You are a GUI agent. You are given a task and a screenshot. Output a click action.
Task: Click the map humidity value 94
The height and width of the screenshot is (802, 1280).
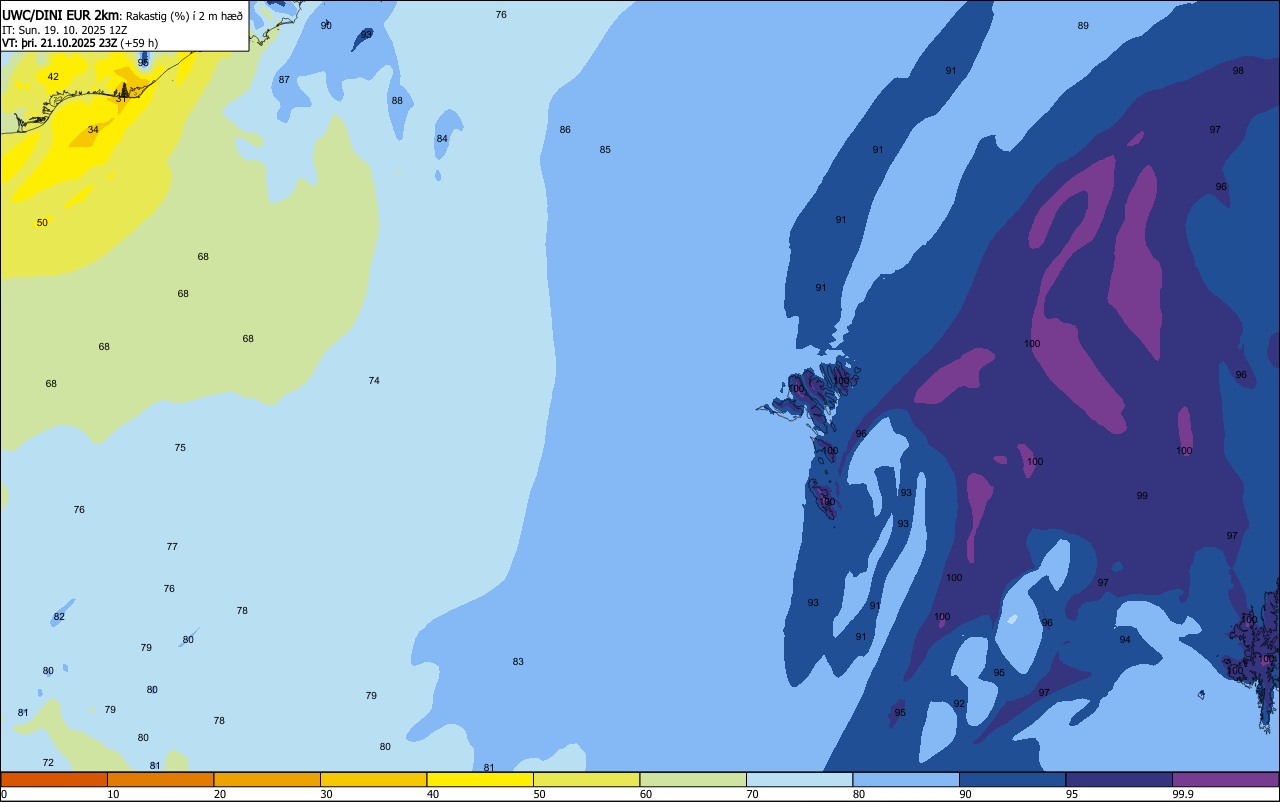pyautogui.click(x=1125, y=640)
